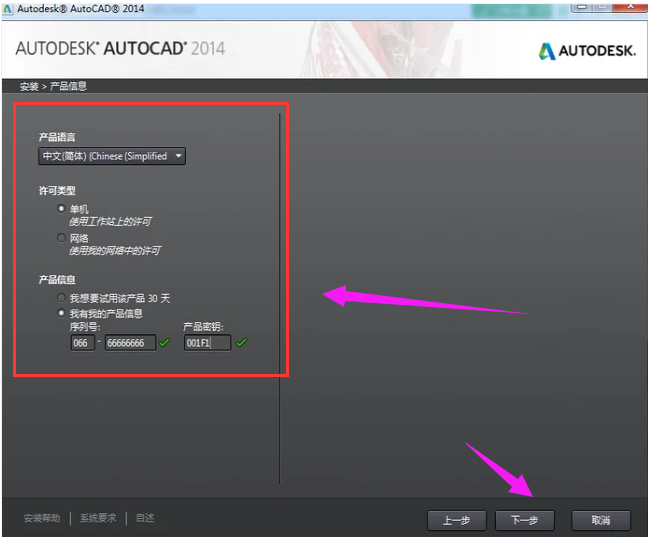Image resolution: width=651 pixels, height=538 pixels.
Task: Select 我有我的产品信息 radio button
Action: [62, 313]
